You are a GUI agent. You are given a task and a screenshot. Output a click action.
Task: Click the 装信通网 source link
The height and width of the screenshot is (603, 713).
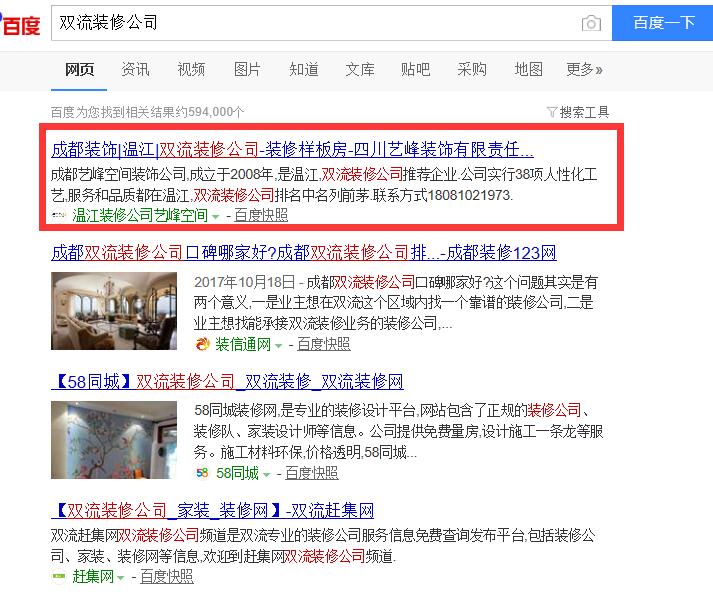[243, 344]
